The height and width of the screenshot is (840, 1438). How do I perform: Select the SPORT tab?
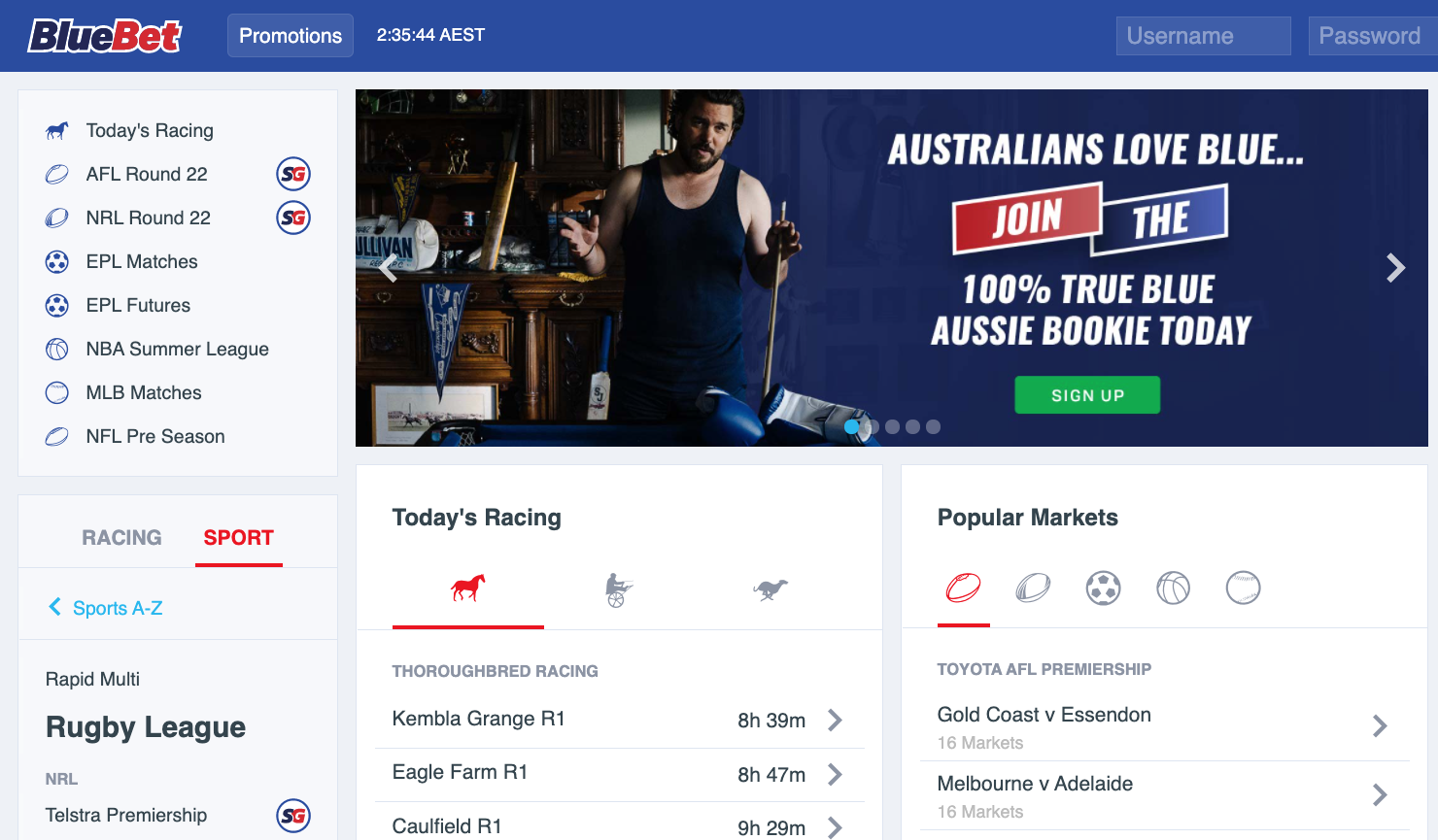click(238, 537)
